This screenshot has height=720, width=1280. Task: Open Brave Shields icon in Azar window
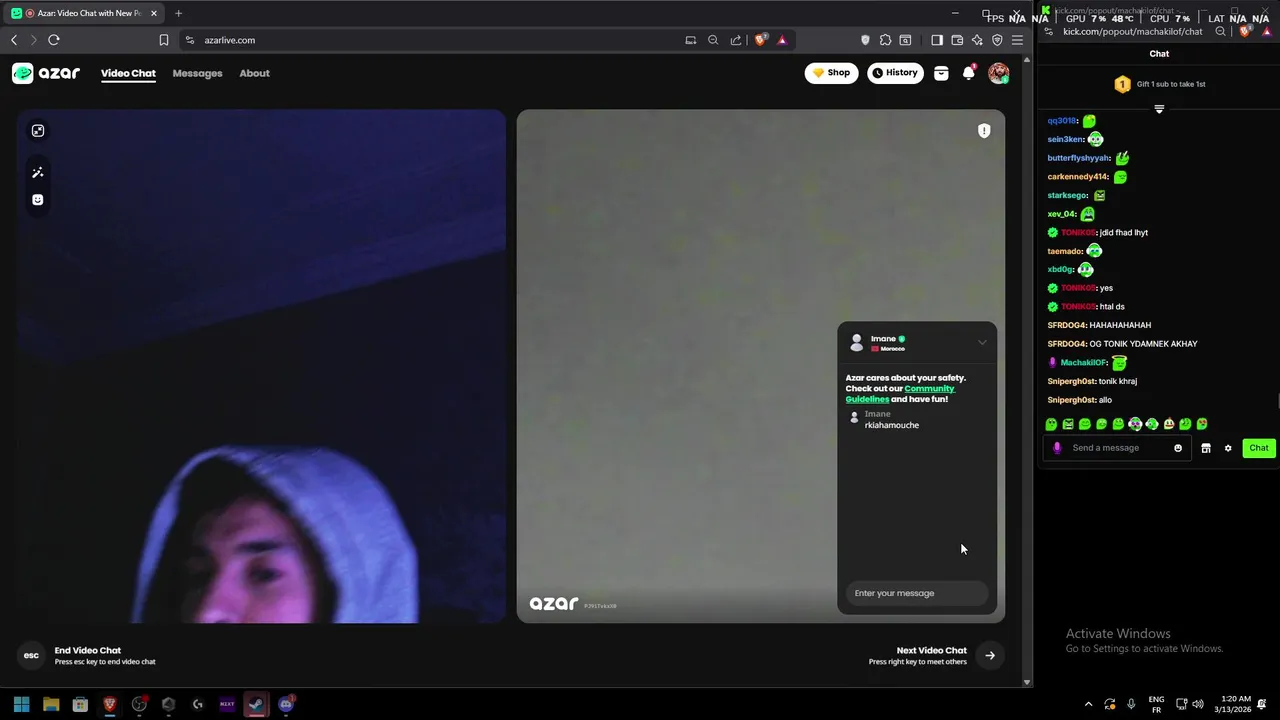(761, 40)
